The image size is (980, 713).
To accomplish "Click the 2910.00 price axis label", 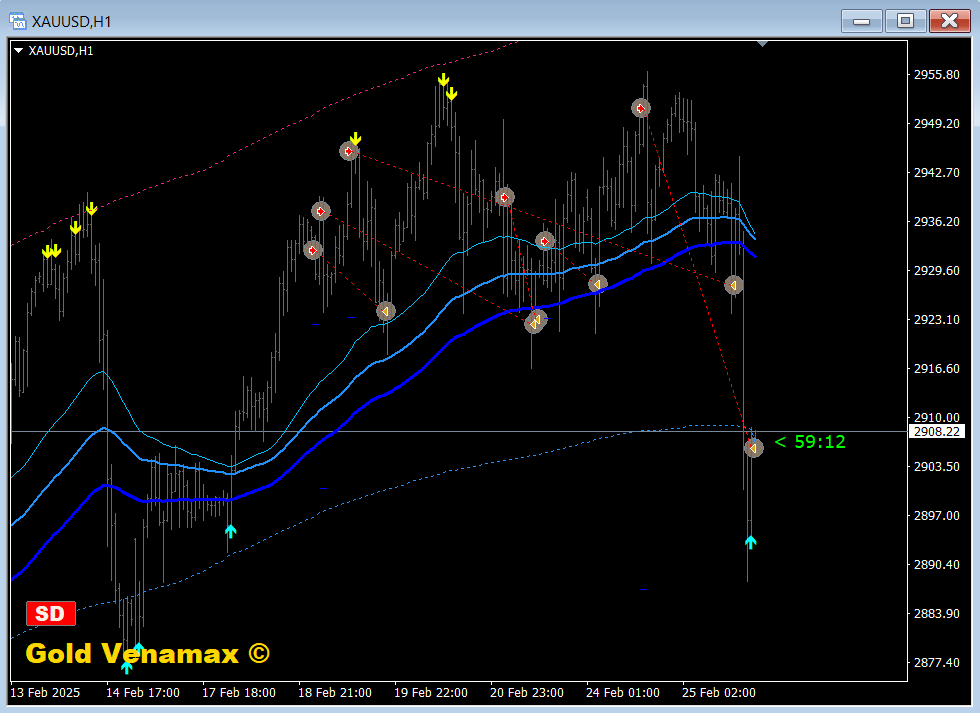I will [x=936, y=417].
